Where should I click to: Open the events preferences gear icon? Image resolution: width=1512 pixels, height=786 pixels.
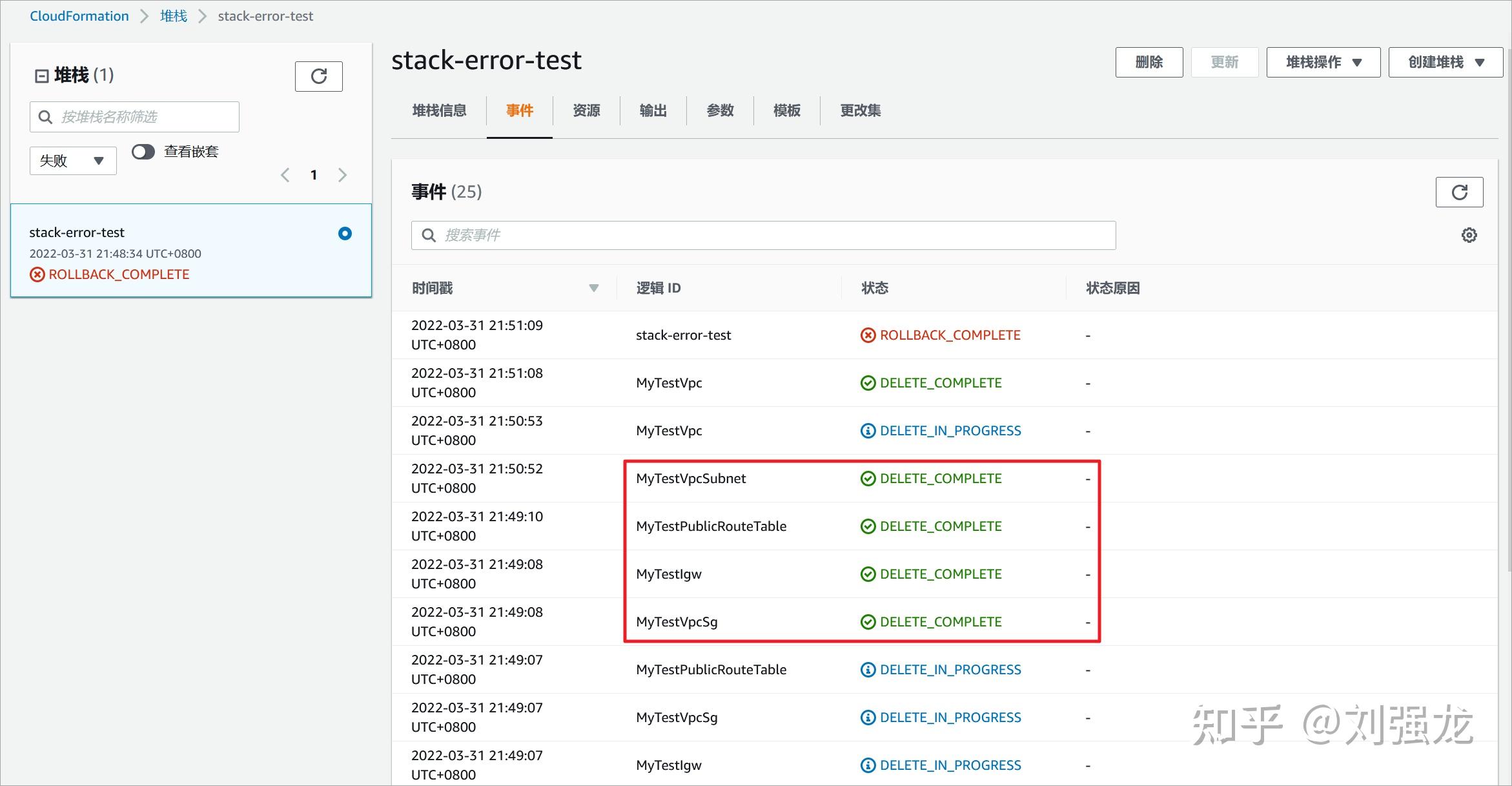click(1469, 235)
